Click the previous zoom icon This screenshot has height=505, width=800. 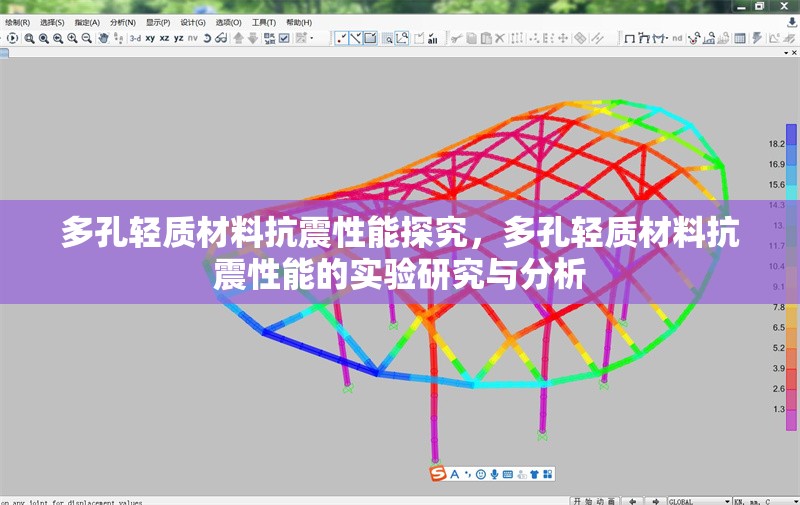click(x=58, y=38)
